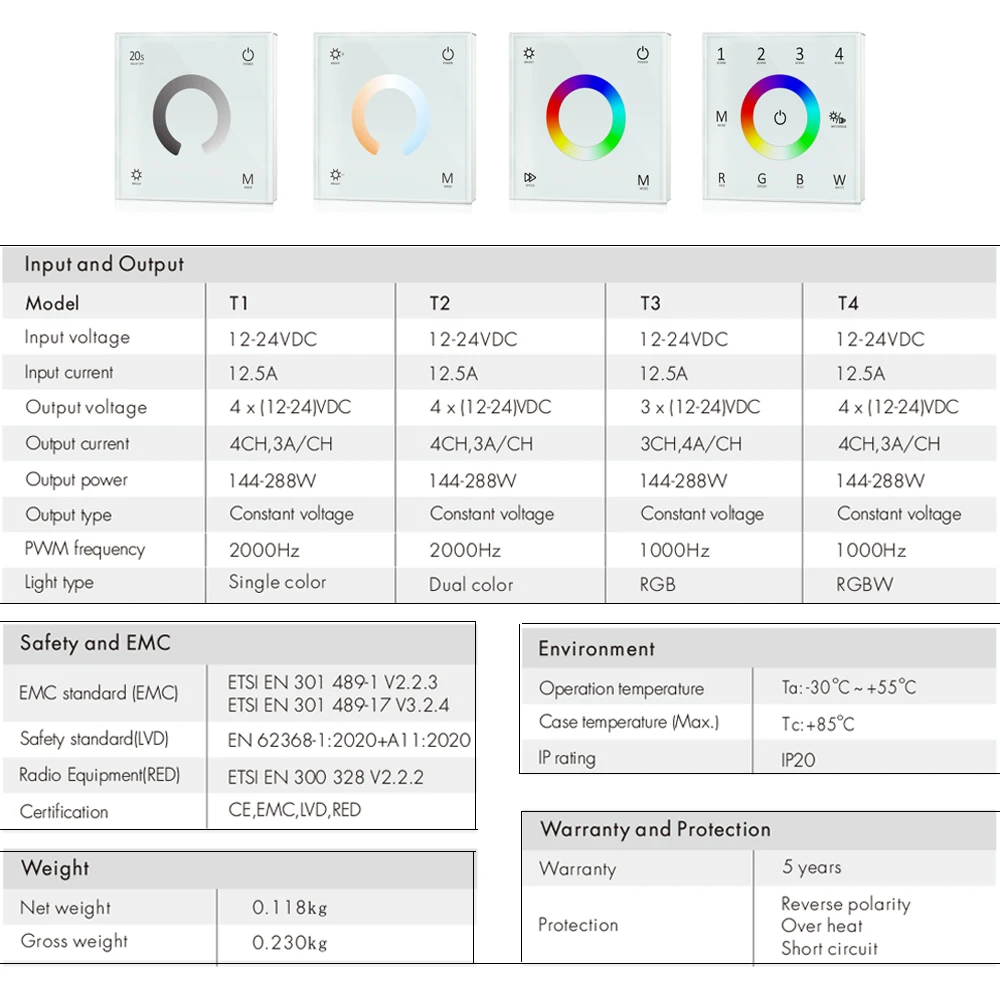This screenshot has height=1000, width=1000.
Task: Click the T3 model column header
Action: click(x=651, y=303)
